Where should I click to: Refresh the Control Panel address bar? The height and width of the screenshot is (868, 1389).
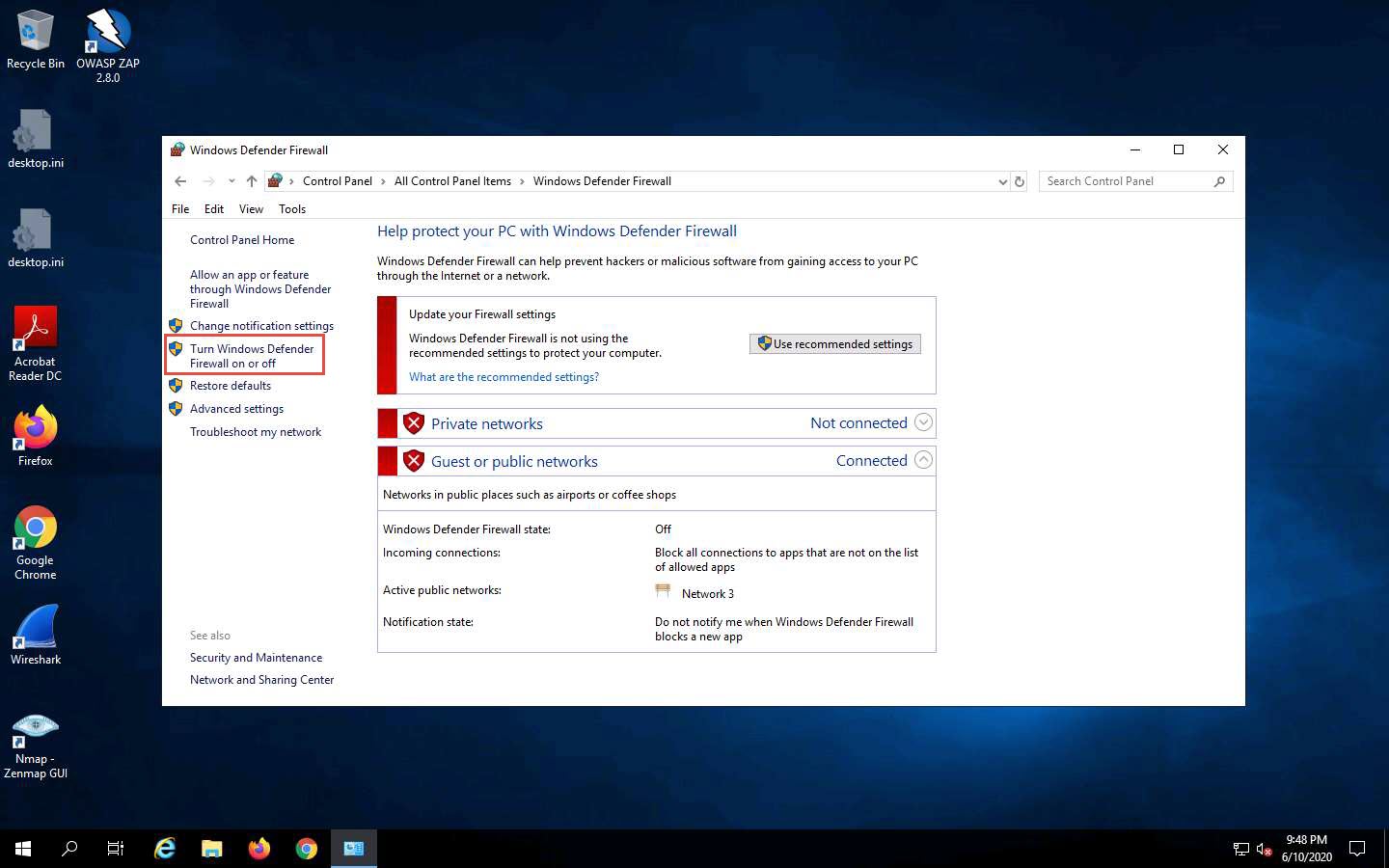[1019, 181]
